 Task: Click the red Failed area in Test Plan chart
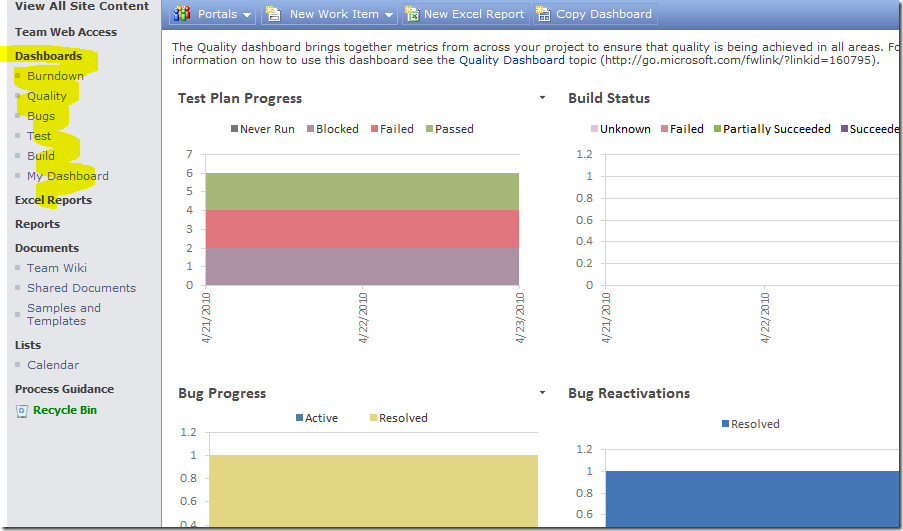(x=362, y=229)
